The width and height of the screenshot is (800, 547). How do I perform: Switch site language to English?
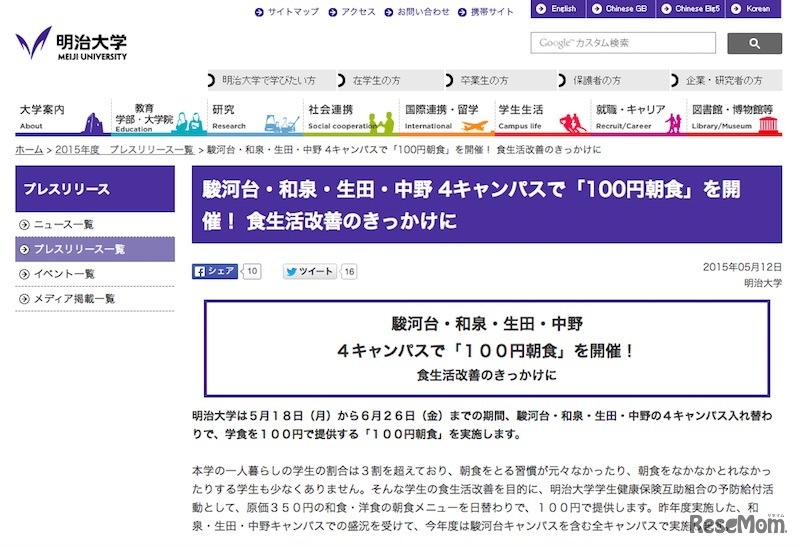558,9
